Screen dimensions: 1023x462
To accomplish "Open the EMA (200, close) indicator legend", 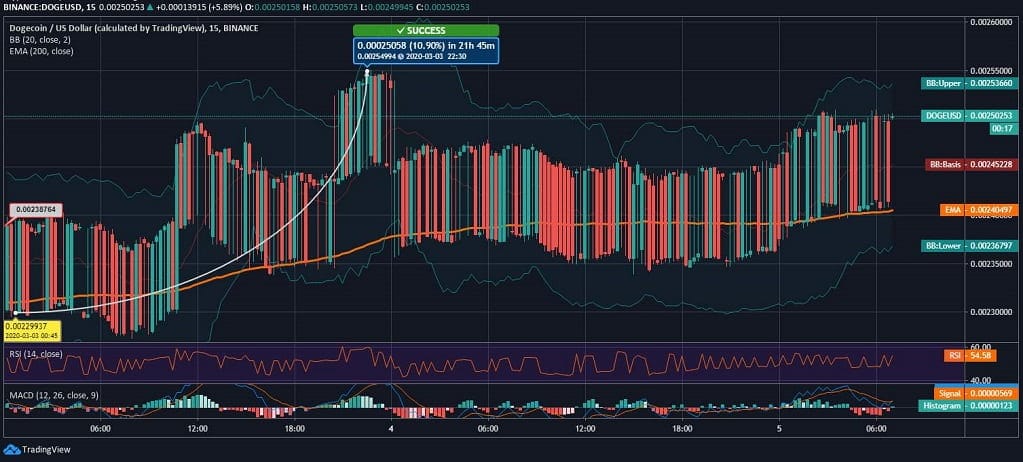I will pos(41,51).
